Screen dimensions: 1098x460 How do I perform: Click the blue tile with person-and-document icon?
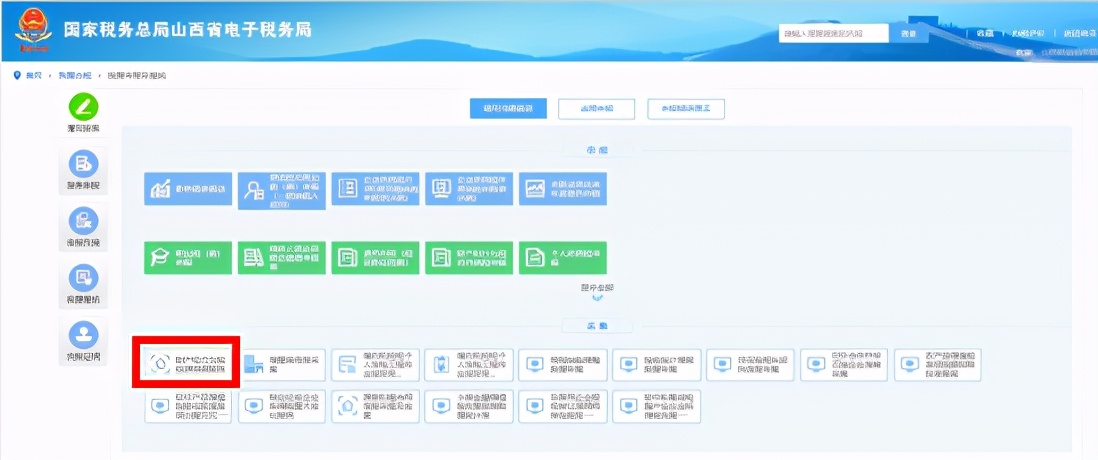click(282, 188)
